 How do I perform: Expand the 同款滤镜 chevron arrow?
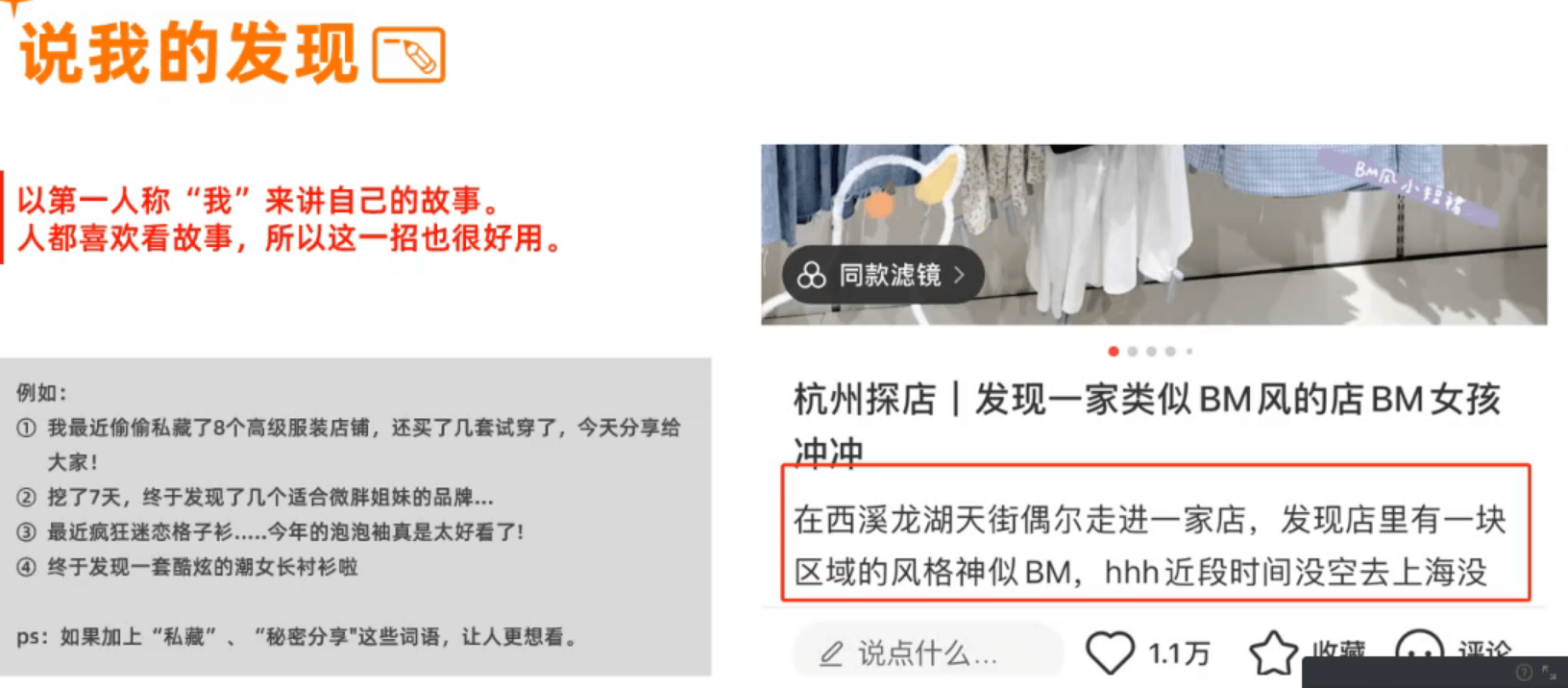coord(959,276)
